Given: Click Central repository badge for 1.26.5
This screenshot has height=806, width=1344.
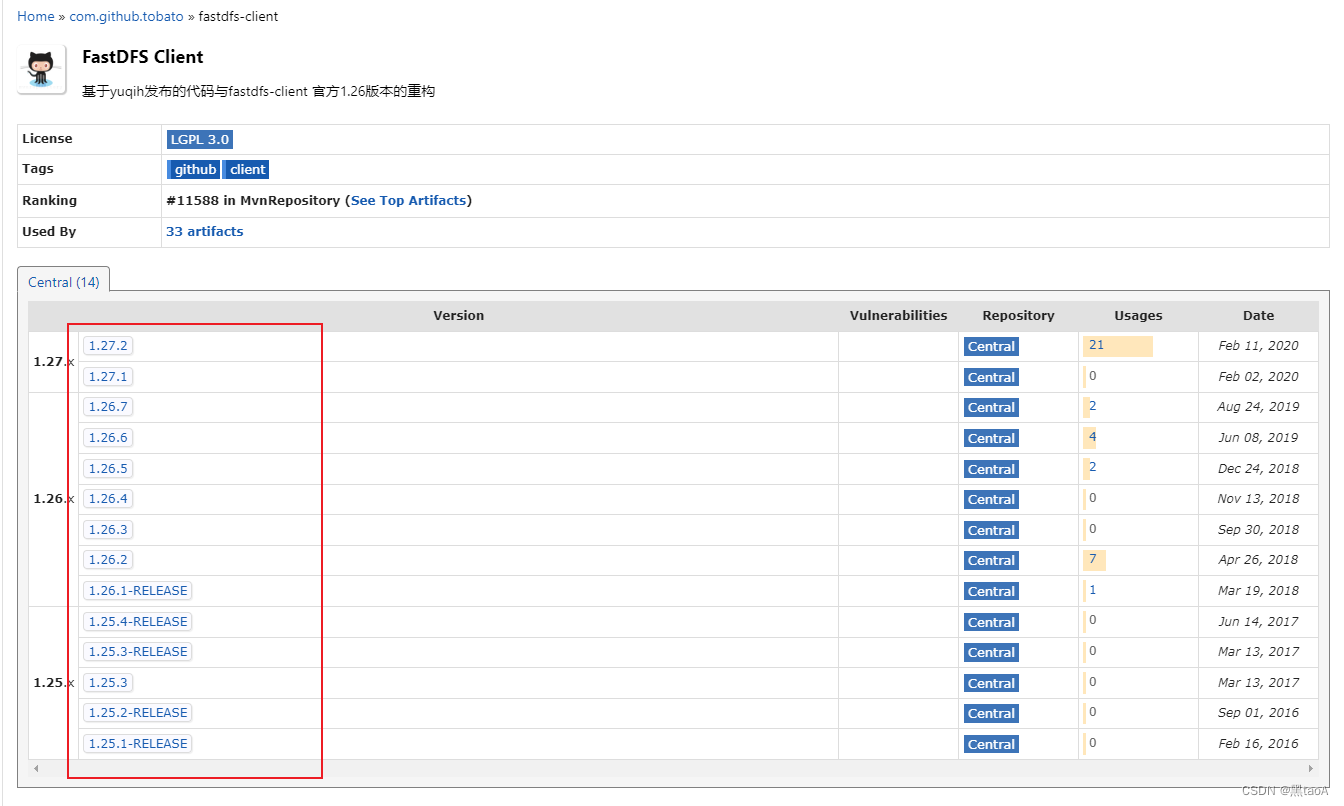Looking at the screenshot, I should point(991,469).
